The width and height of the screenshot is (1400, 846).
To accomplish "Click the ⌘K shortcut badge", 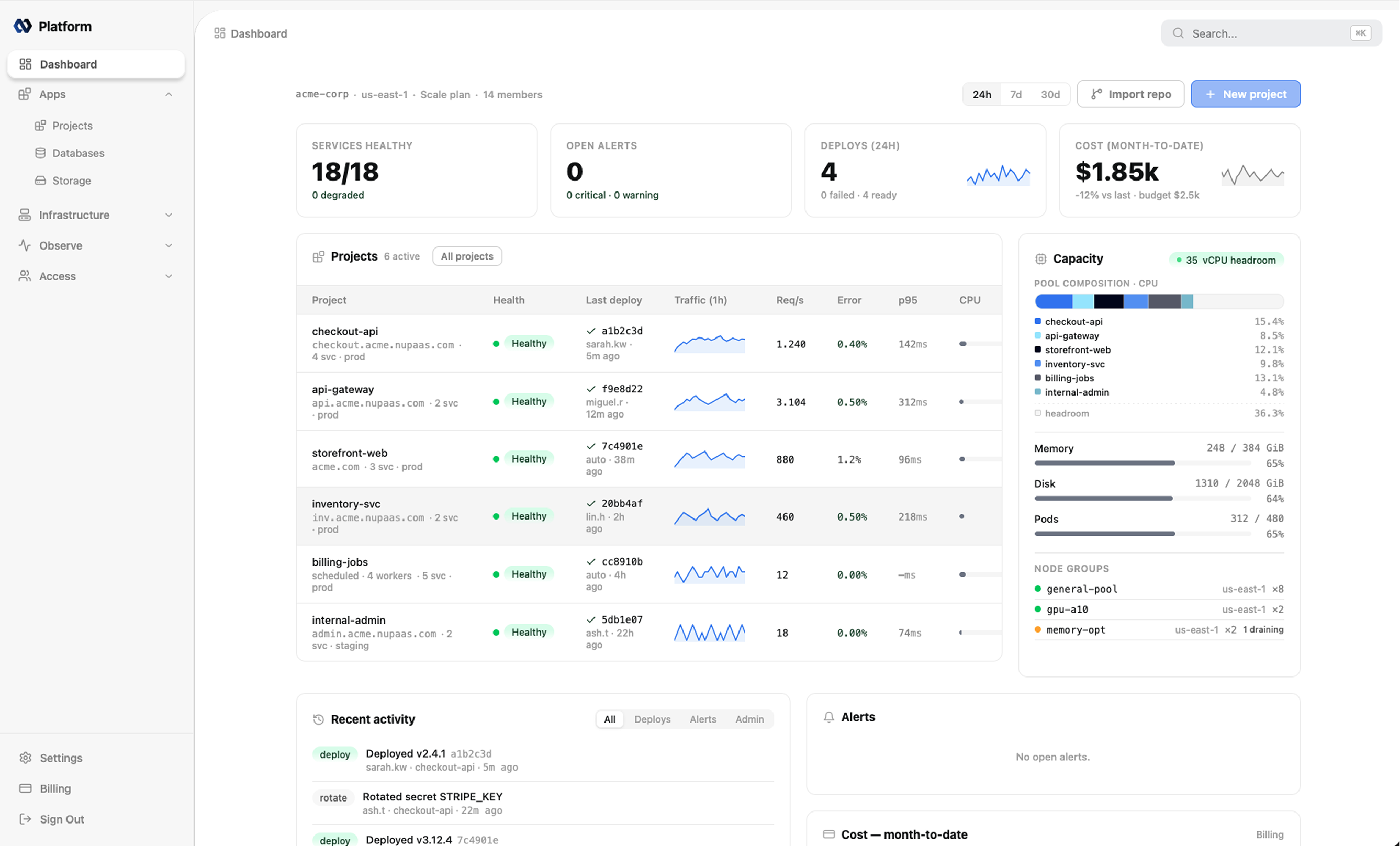I will [x=1361, y=33].
